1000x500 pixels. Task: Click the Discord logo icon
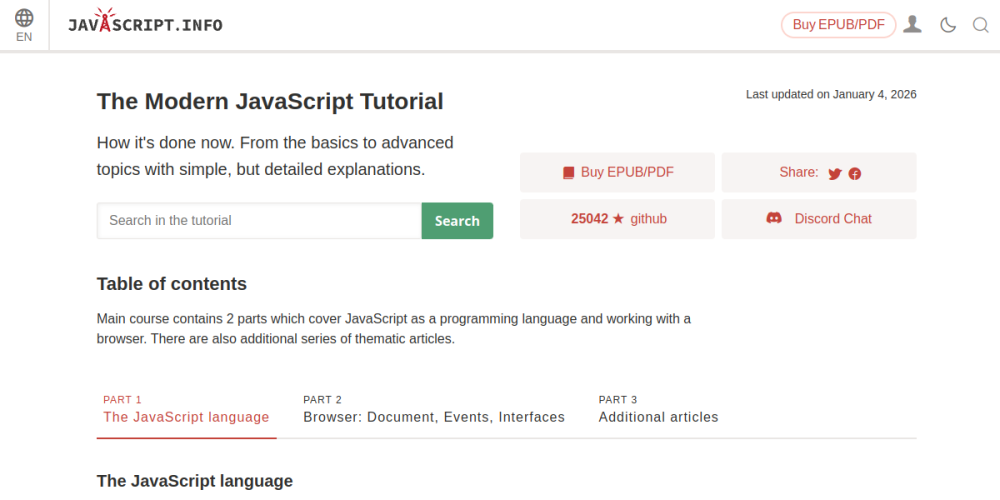774,218
